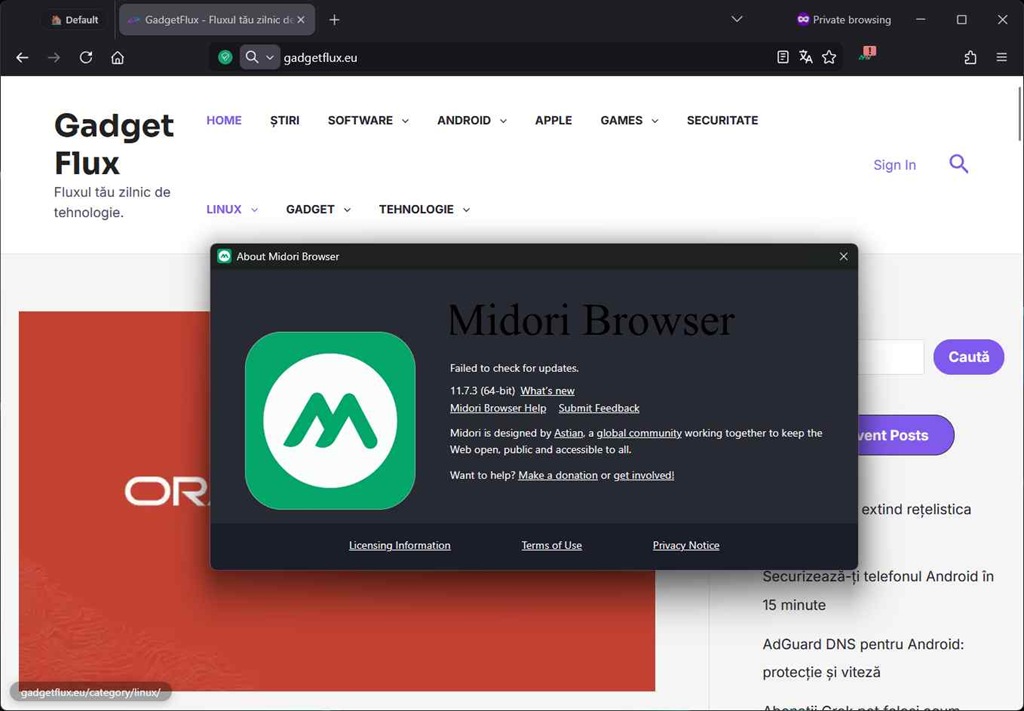The height and width of the screenshot is (711, 1024).
Task: Open the Privacy Notice link
Action: coord(686,545)
